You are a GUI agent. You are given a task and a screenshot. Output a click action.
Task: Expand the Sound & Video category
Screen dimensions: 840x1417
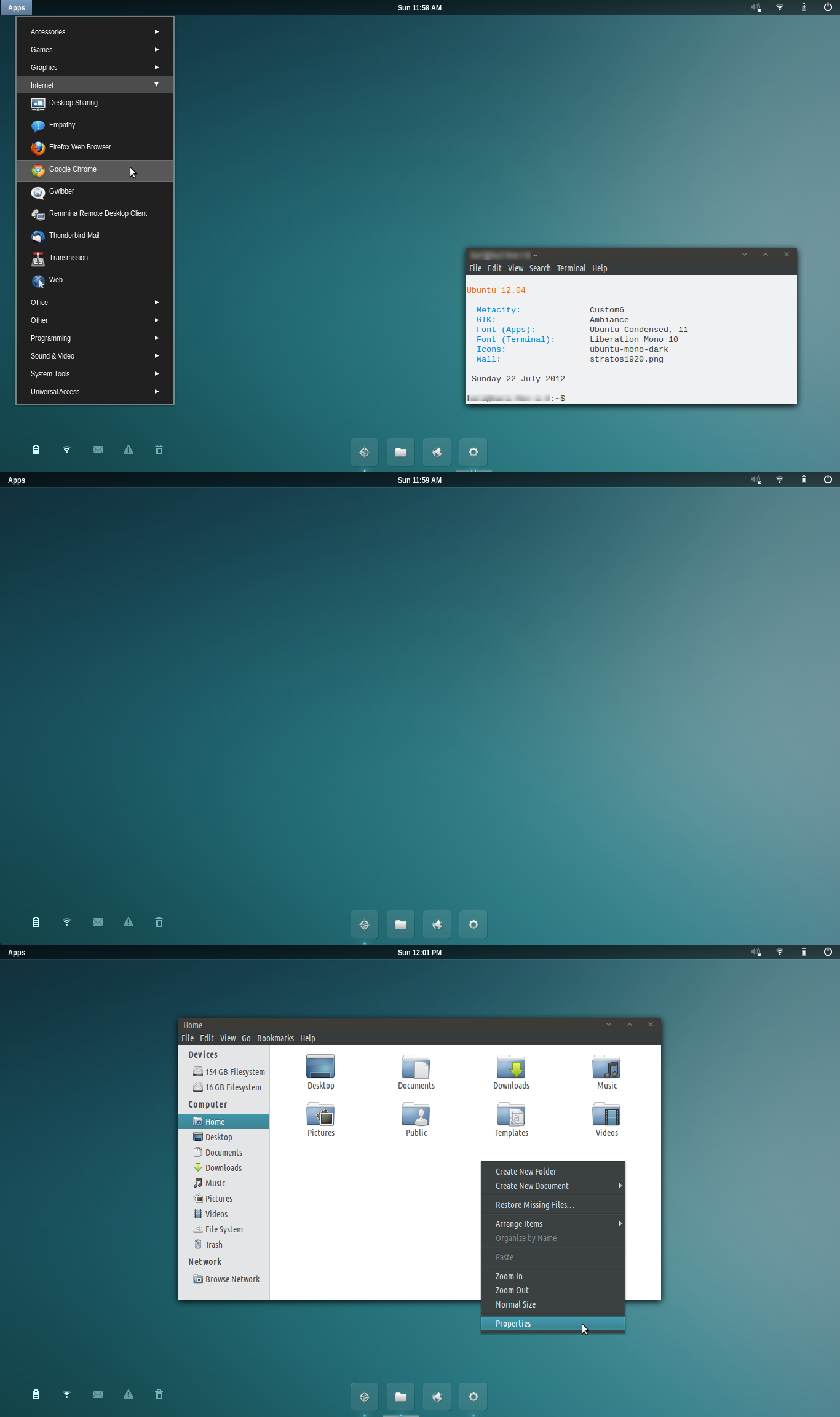pyautogui.click(x=95, y=356)
